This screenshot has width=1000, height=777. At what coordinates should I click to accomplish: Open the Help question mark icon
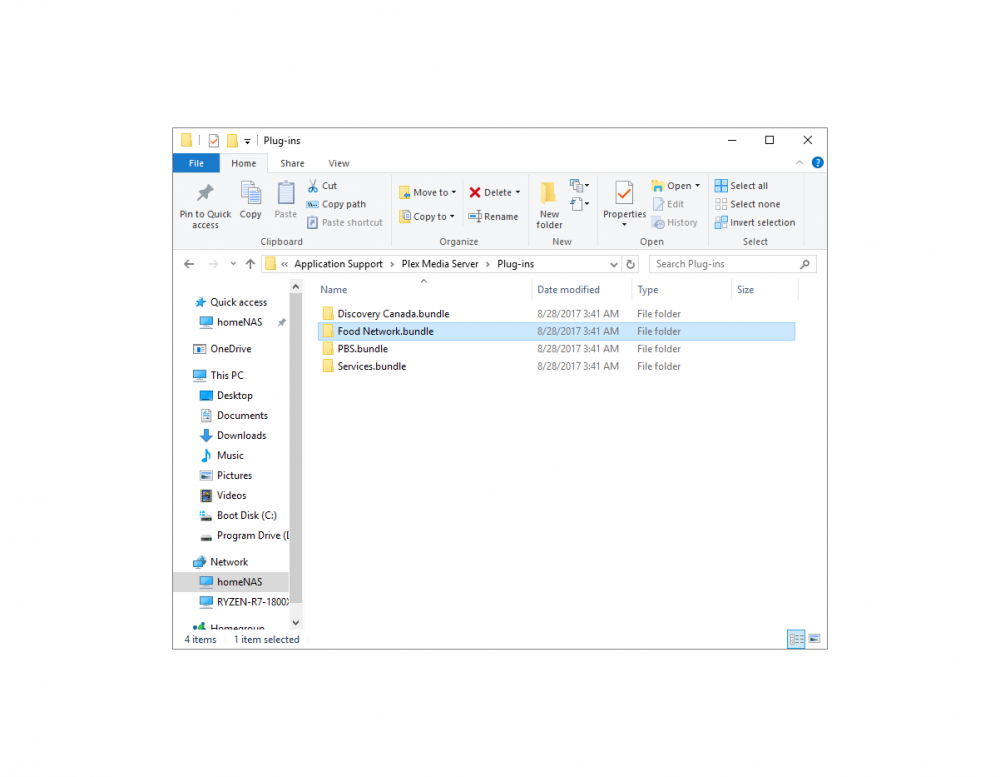pos(817,163)
